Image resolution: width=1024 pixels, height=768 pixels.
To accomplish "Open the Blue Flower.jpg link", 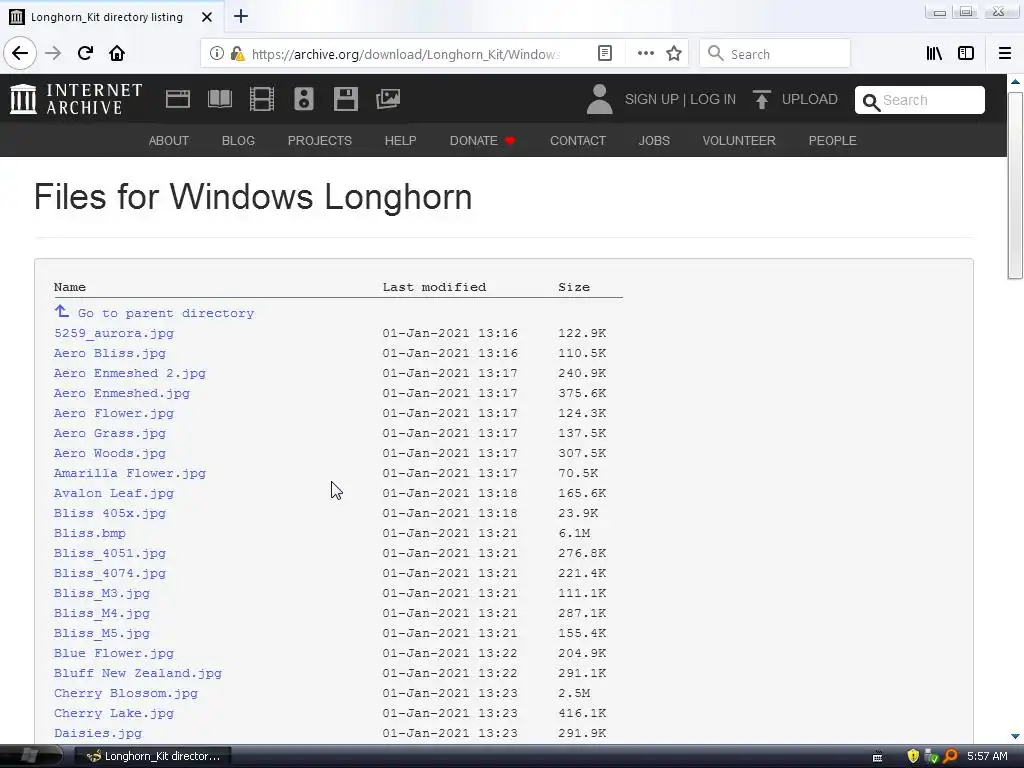I will pyautogui.click(x=114, y=653).
